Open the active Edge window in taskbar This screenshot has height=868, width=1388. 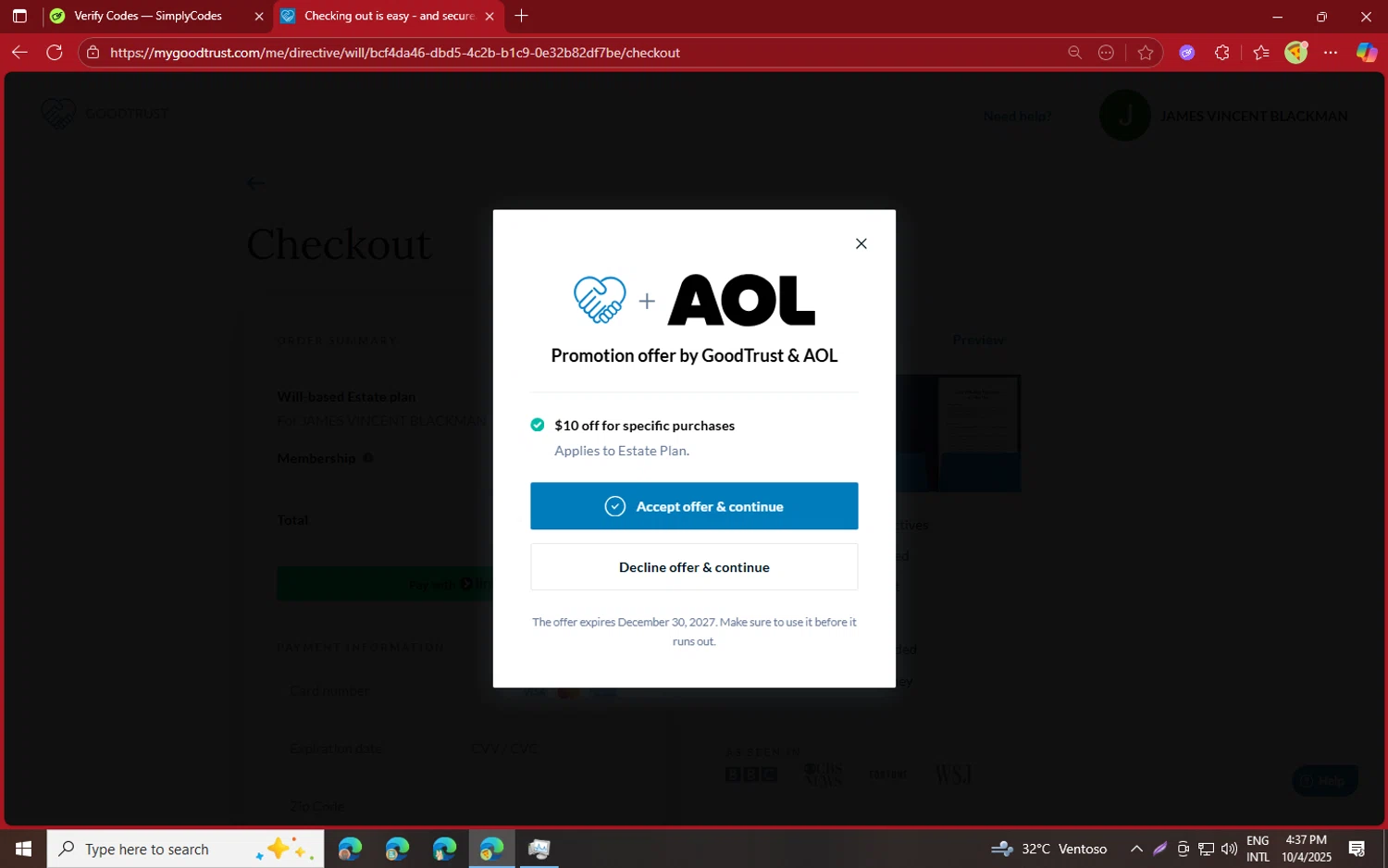point(491,849)
